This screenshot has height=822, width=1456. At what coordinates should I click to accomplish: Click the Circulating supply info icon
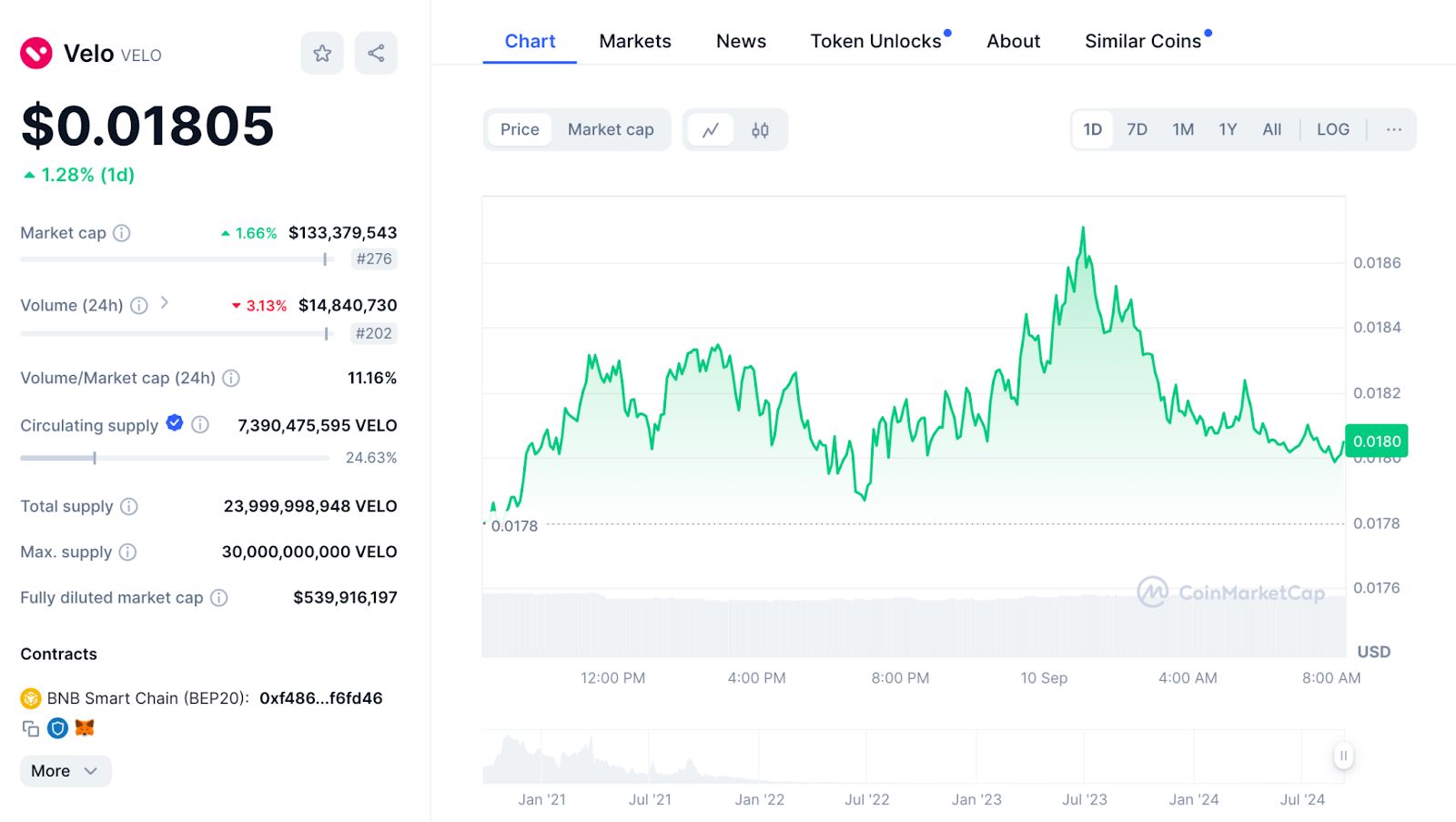(200, 424)
